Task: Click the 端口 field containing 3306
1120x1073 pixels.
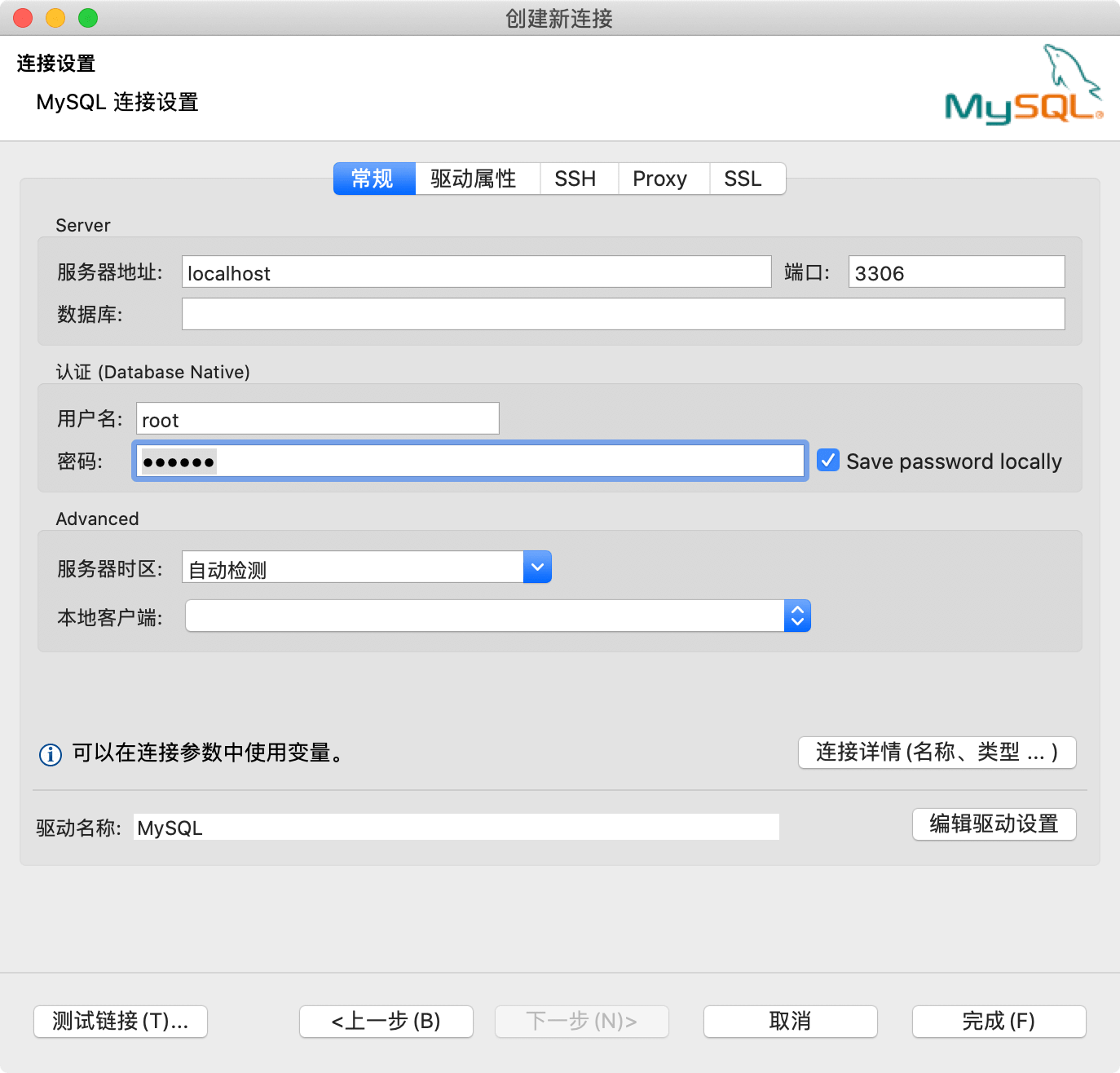Action: (955, 272)
